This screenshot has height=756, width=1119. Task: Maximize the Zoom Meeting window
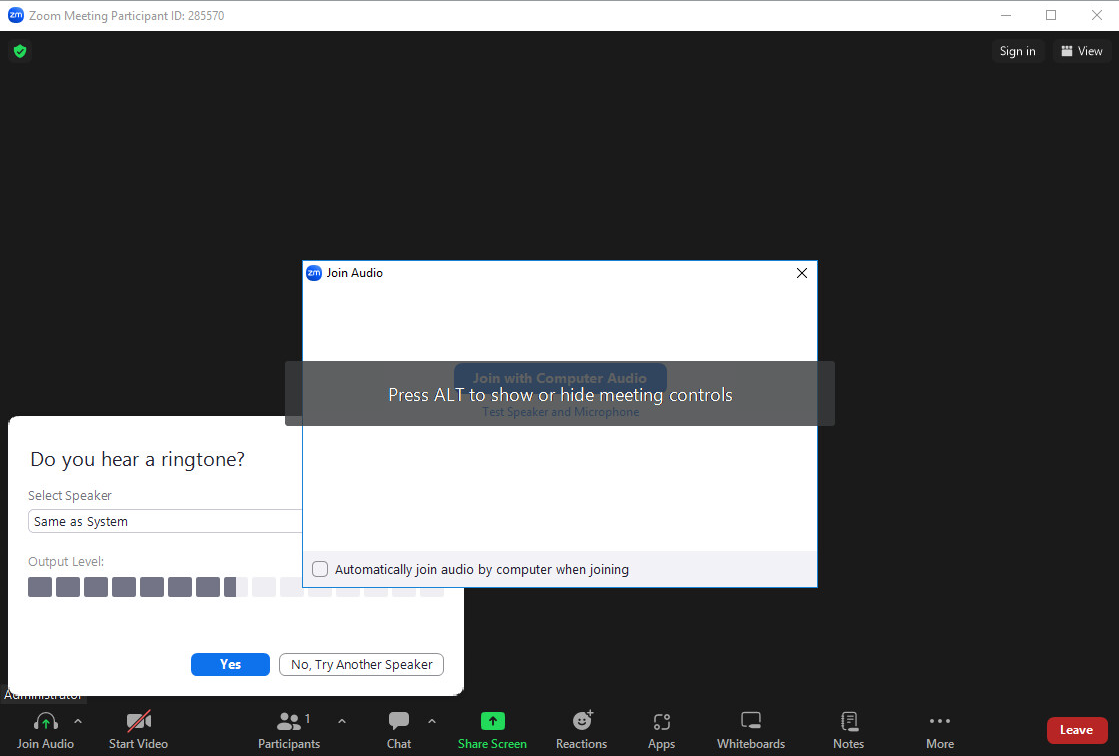1051,15
